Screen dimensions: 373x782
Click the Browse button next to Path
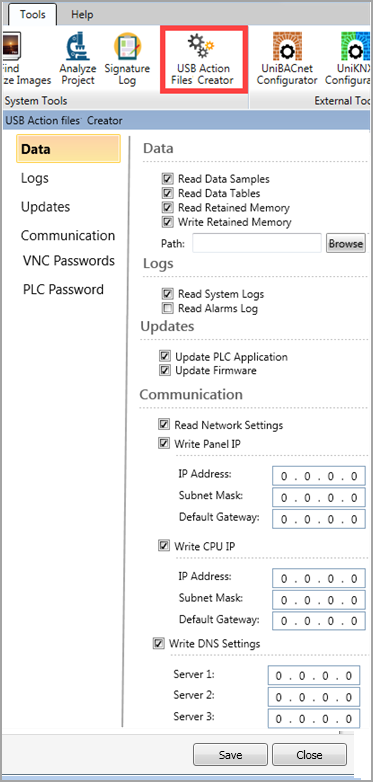pos(346,243)
